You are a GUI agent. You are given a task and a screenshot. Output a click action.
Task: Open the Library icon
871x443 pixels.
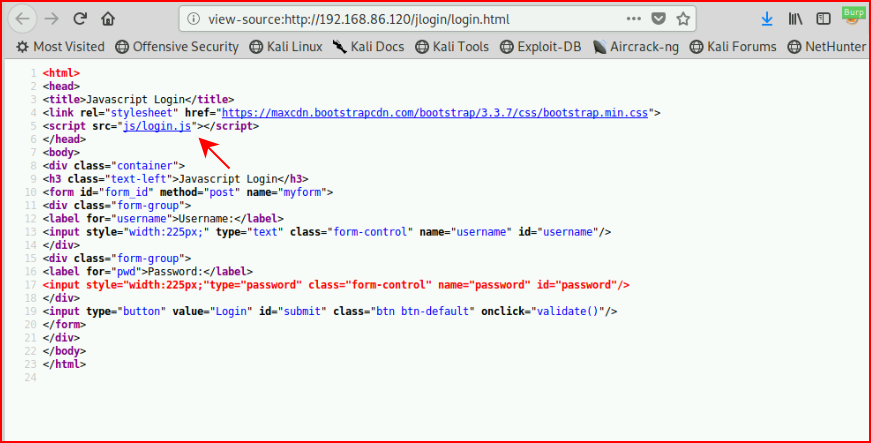795,19
